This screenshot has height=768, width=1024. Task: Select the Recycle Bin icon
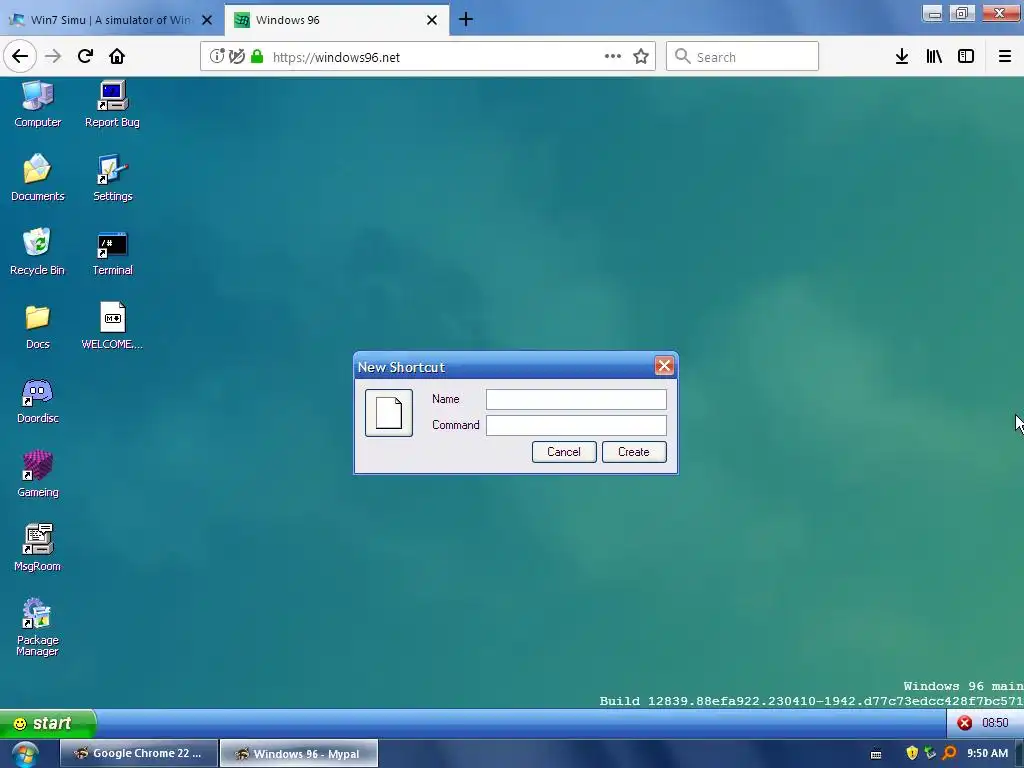pyautogui.click(x=37, y=252)
